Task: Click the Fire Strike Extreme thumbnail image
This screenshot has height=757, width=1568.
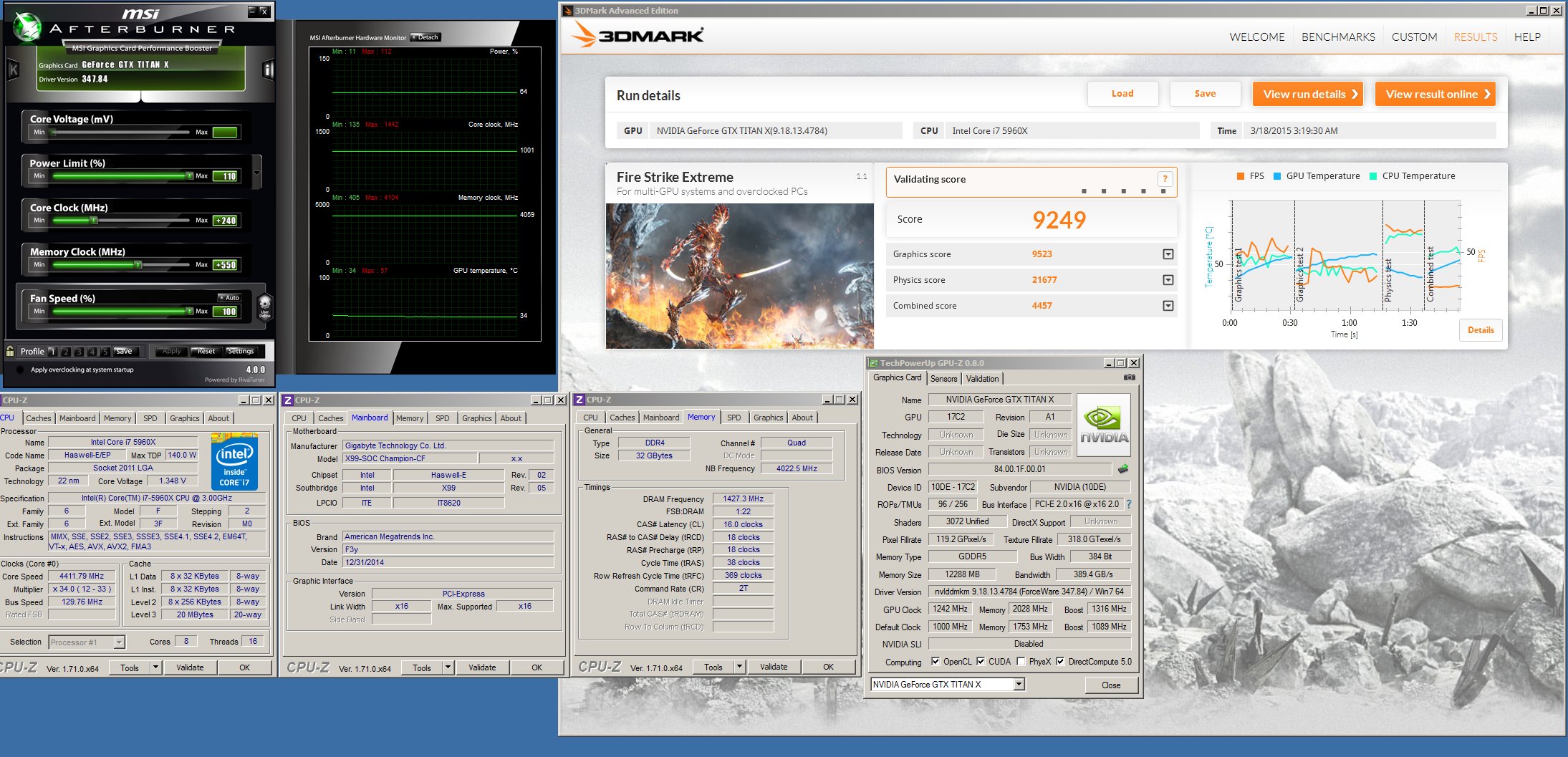Action: pos(739,276)
